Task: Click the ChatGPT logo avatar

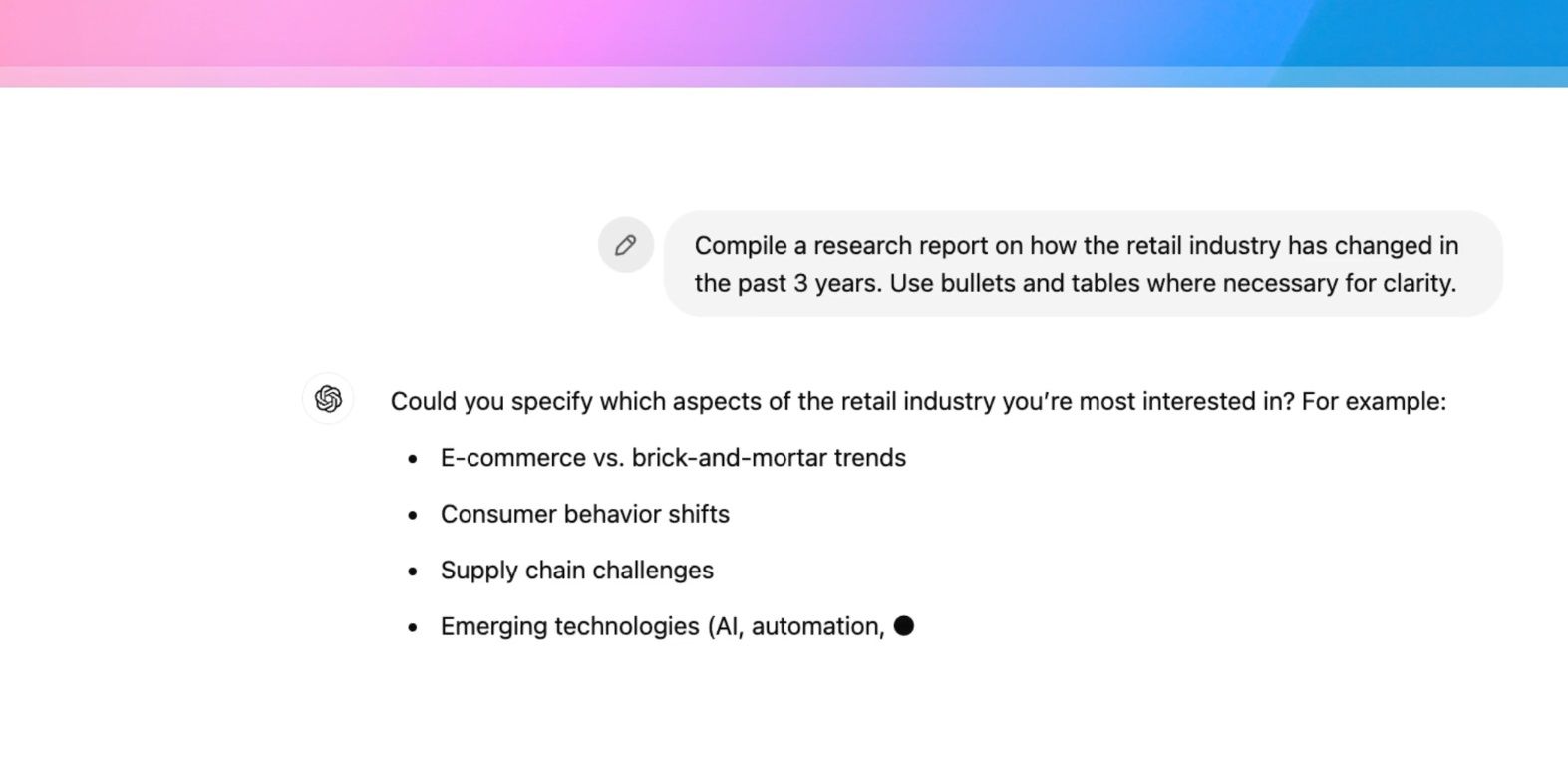Action: pos(328,399)
